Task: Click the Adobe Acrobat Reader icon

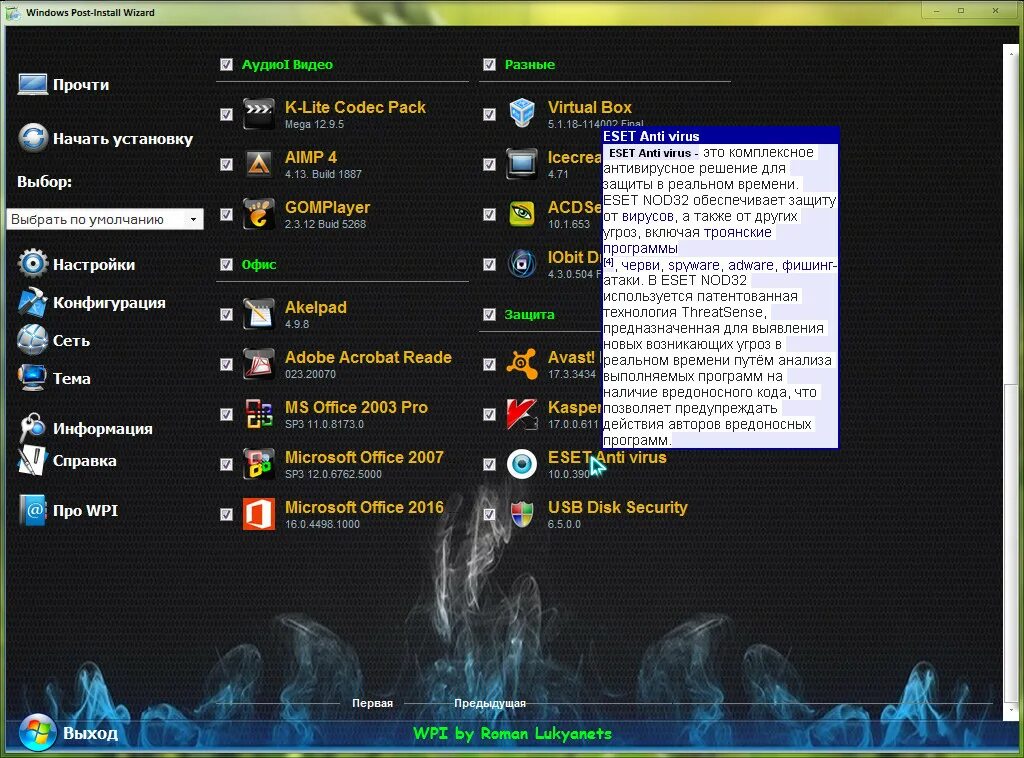Action: (x=258, y=364)
